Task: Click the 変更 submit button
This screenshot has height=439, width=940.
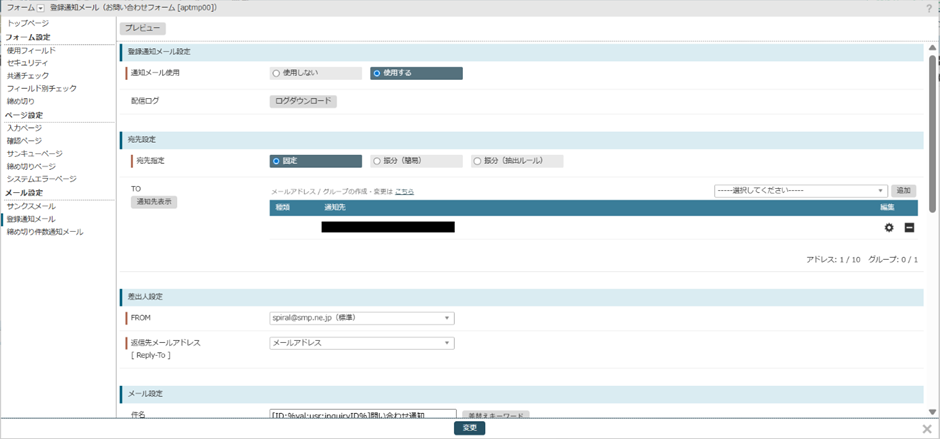Action: [469, 428]
